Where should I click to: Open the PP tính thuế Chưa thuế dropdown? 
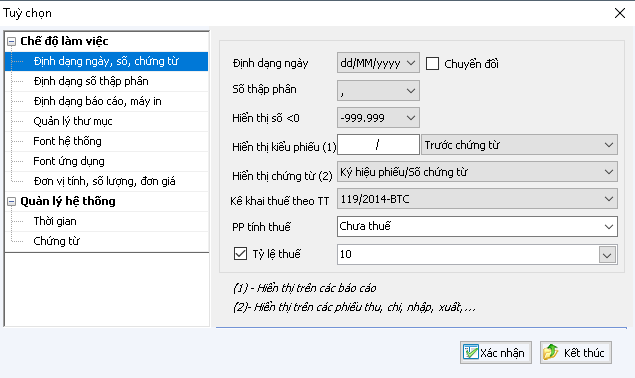point(477,226)
